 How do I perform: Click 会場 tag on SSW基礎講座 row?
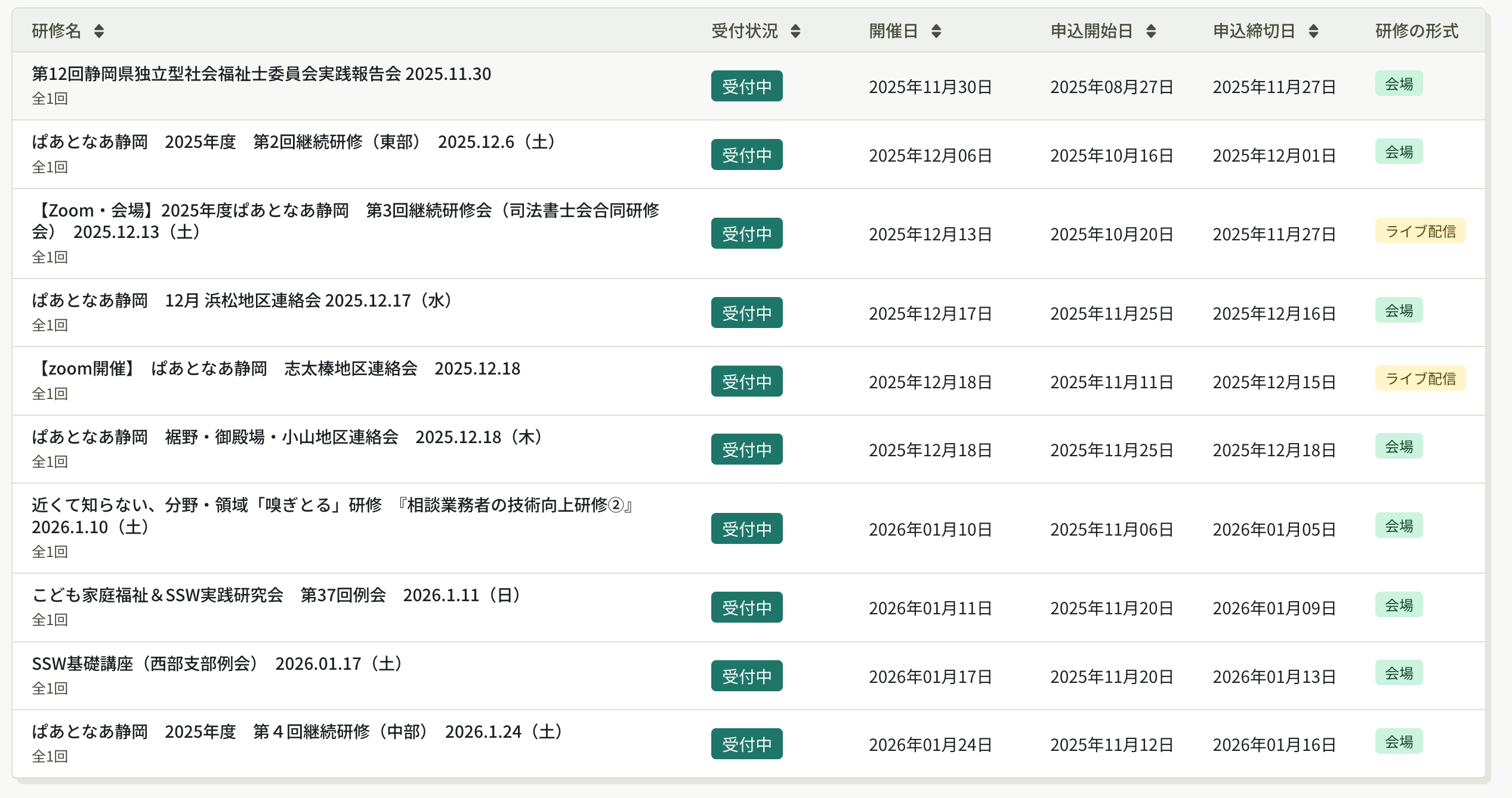point(1399,673)
